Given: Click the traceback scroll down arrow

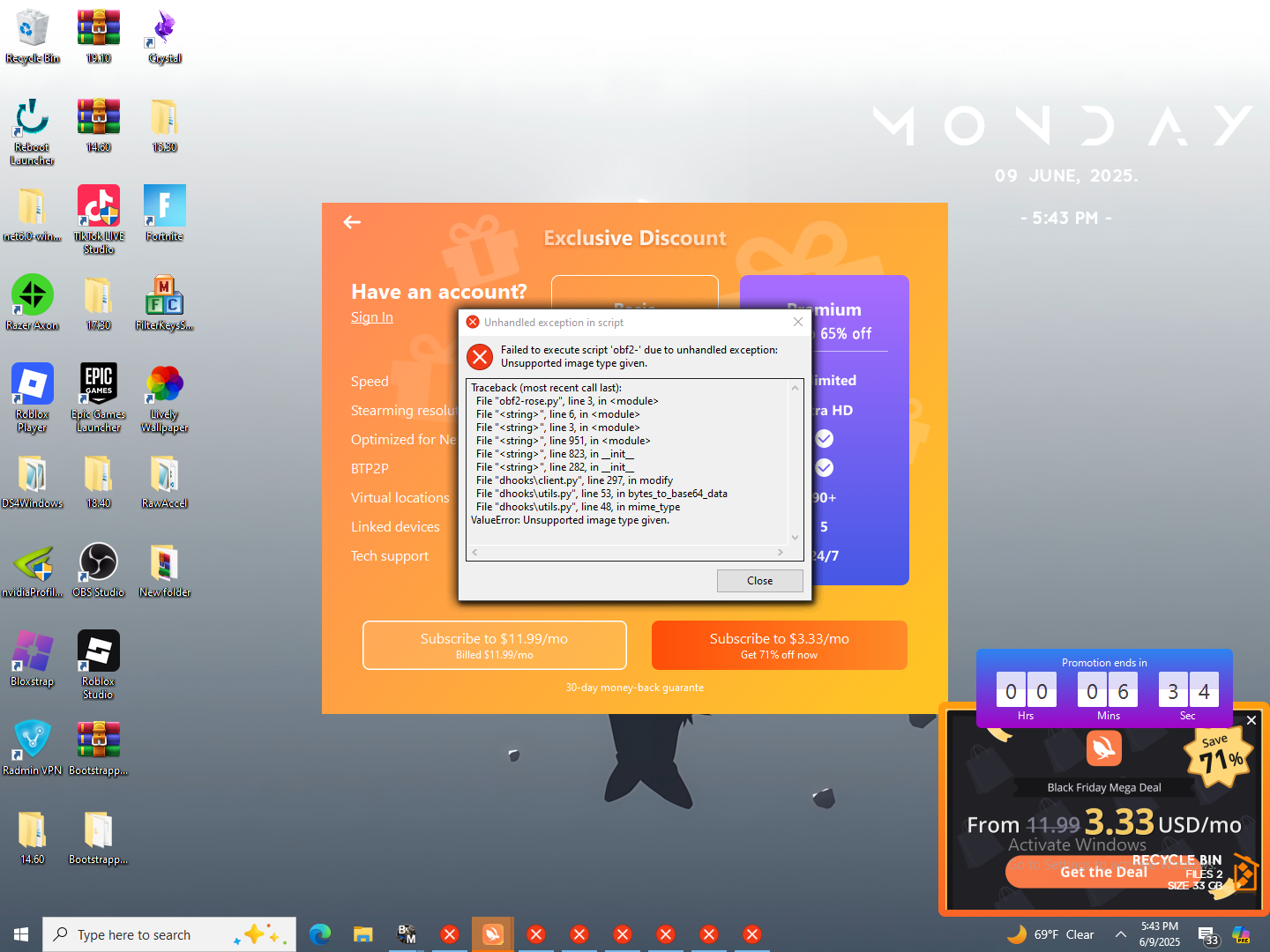Looking at the screenshot, I should pos(796,537).
